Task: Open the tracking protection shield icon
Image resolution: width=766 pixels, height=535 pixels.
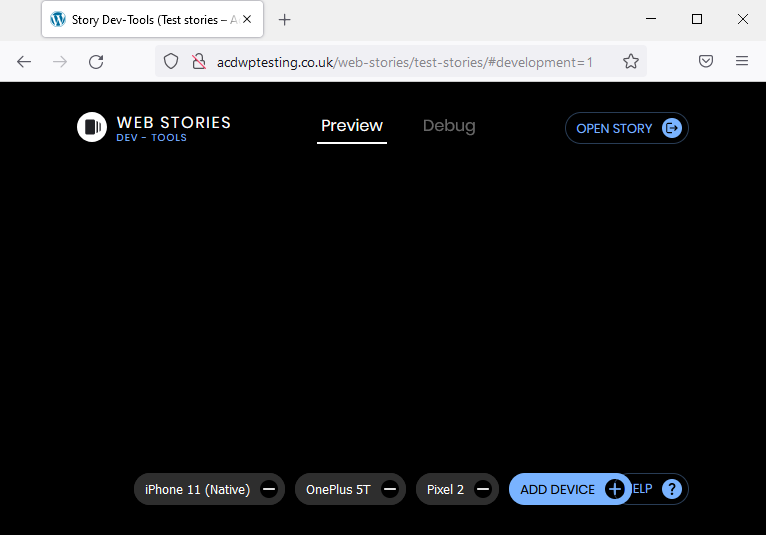Action: coord(170,62)
